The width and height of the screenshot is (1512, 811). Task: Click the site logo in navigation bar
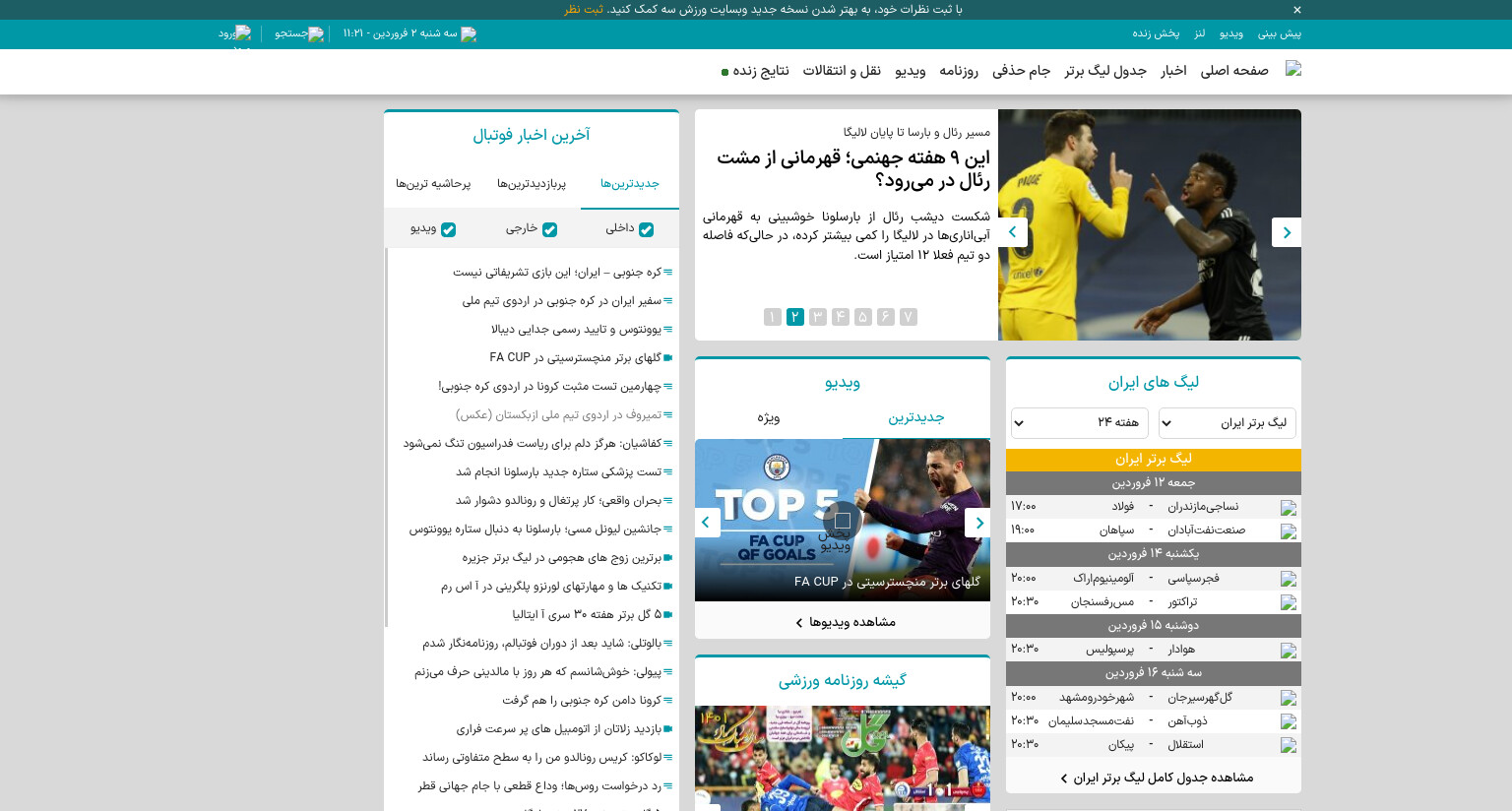1293,69
